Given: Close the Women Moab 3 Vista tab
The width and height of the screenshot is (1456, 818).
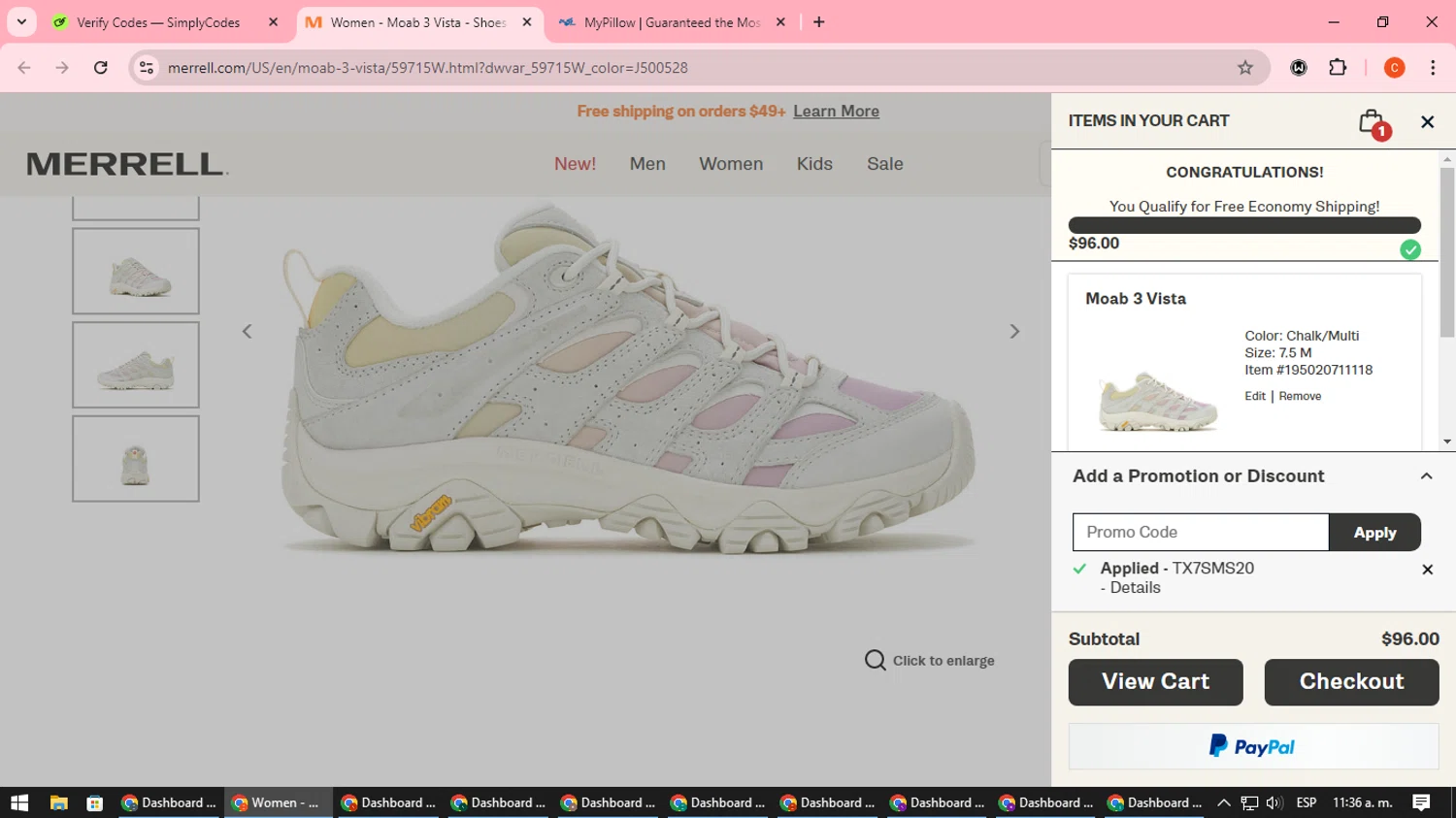Looking at the screenshot, I should [527, 22].
